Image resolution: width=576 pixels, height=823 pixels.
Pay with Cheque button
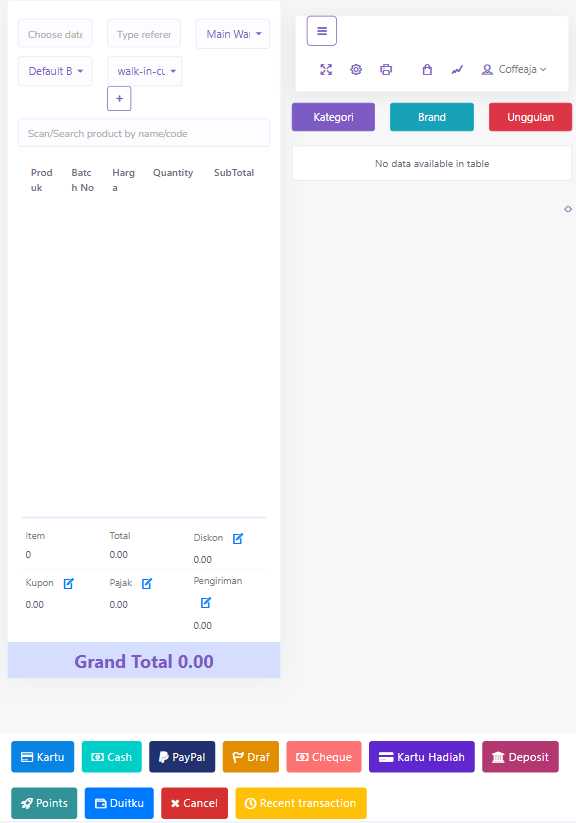[x=324, y=757]
